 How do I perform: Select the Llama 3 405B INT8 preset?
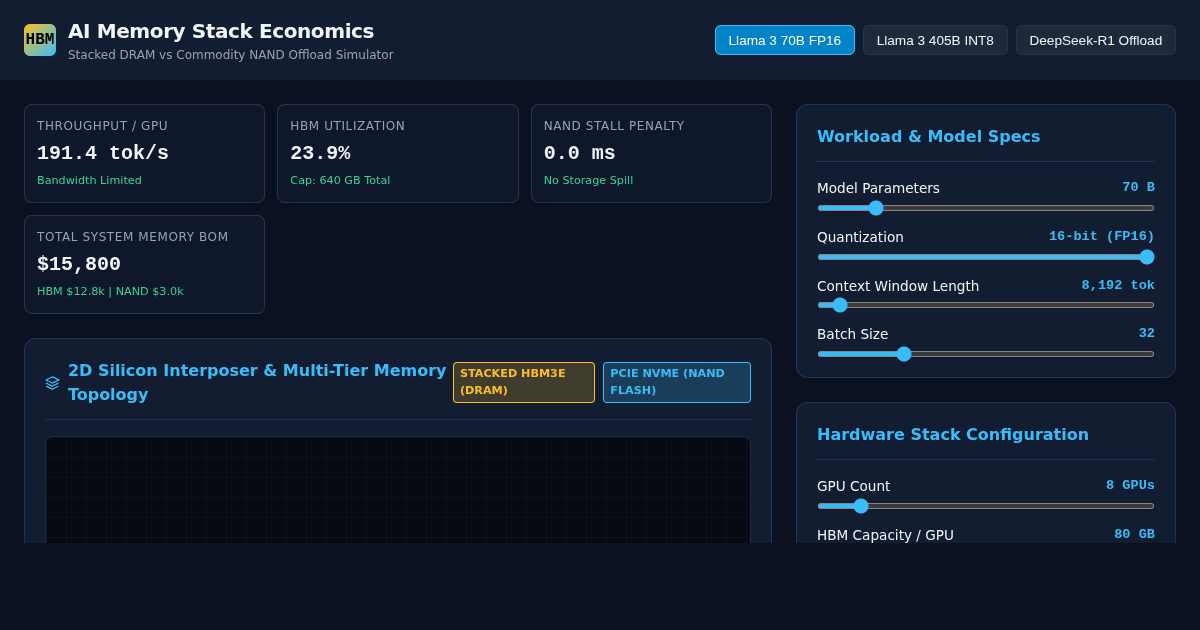(935, 40)
